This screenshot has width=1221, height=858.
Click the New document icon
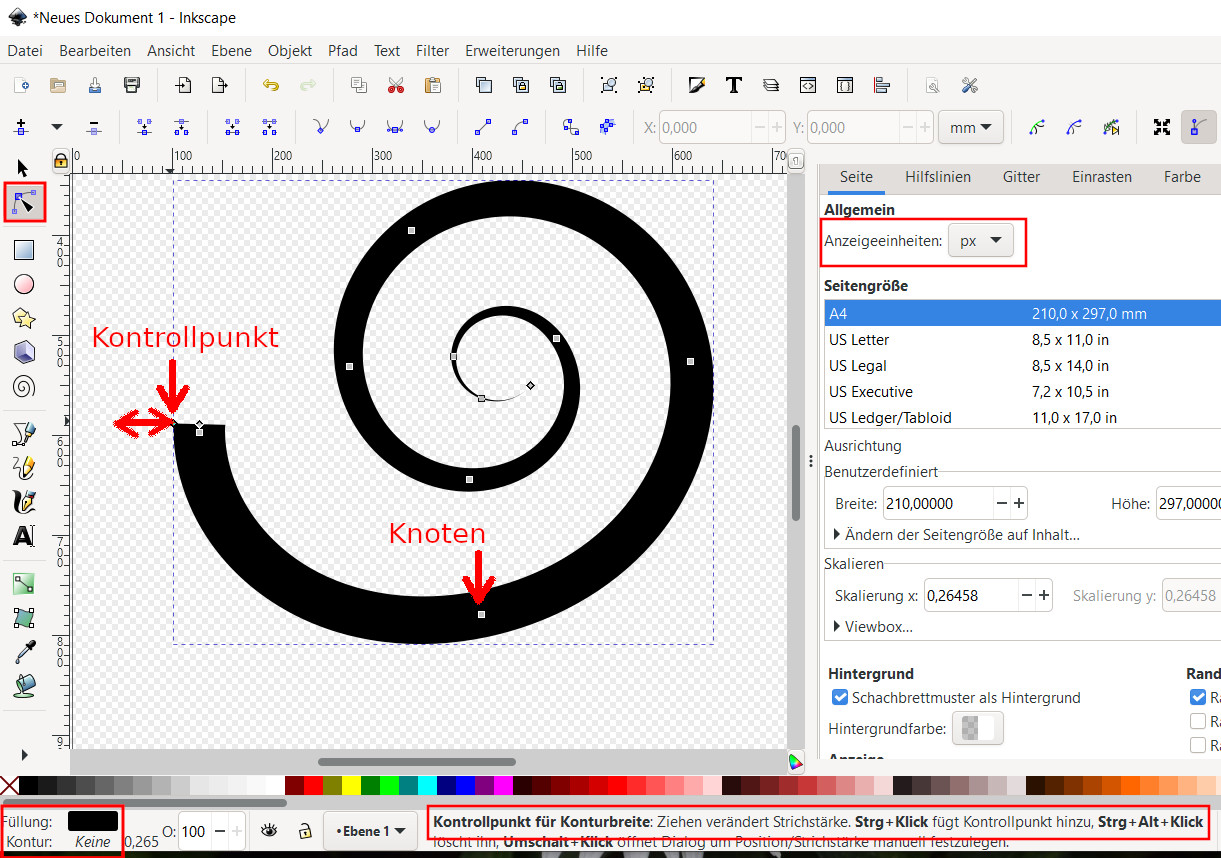click(21, 85)
